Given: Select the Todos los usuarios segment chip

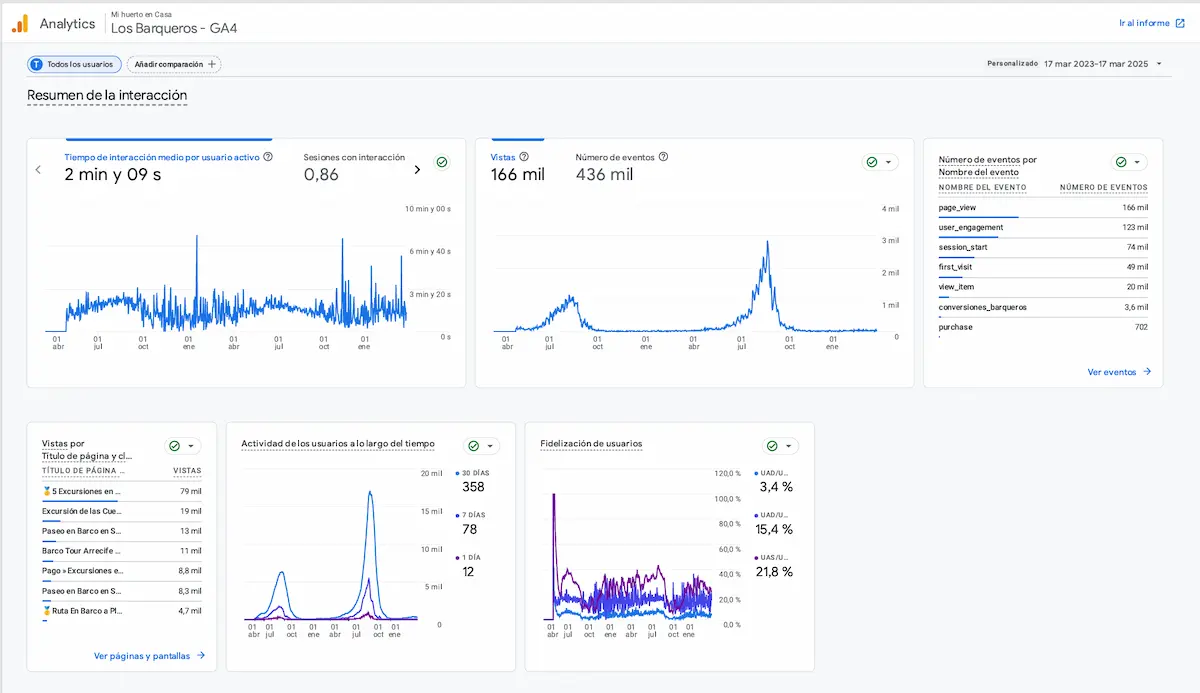Looking at the screenshot, I should (x=74, y=64).
